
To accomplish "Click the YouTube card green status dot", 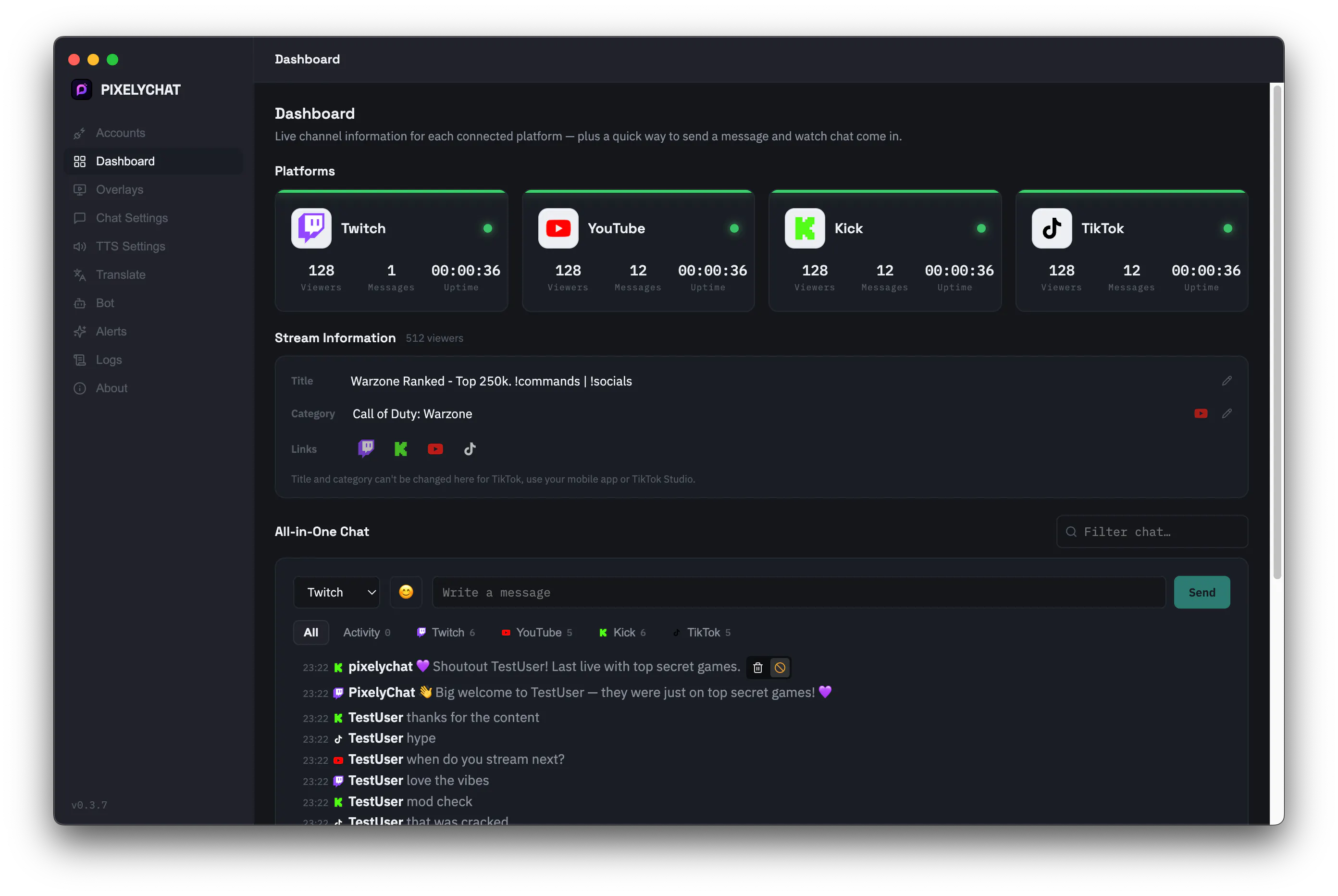I will [735, 229].
